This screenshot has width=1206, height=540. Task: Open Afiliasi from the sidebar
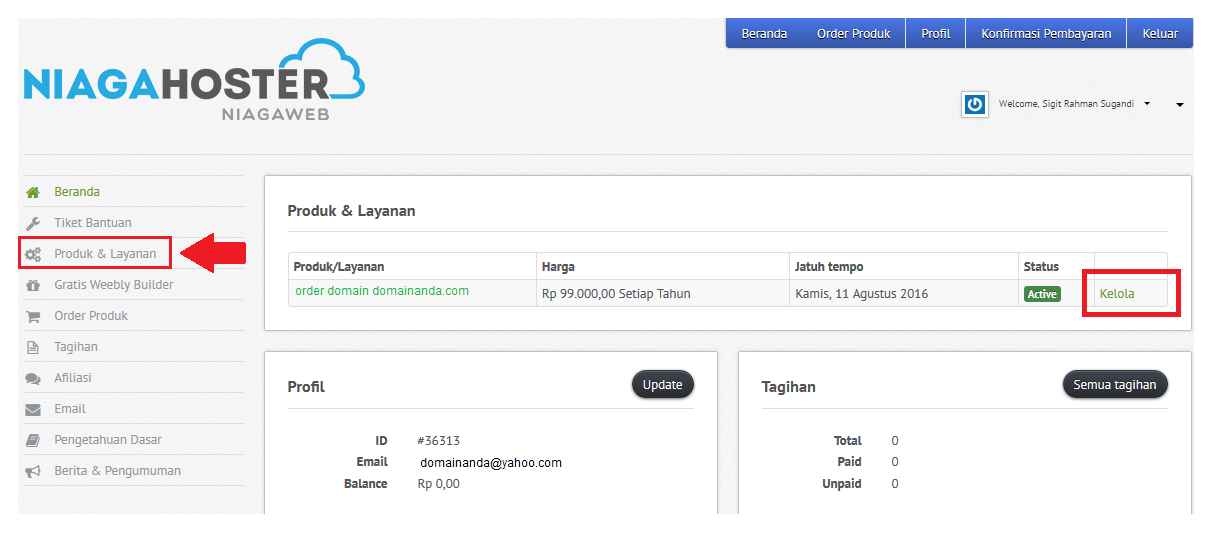pyautogui.click(x=73, y=378)
